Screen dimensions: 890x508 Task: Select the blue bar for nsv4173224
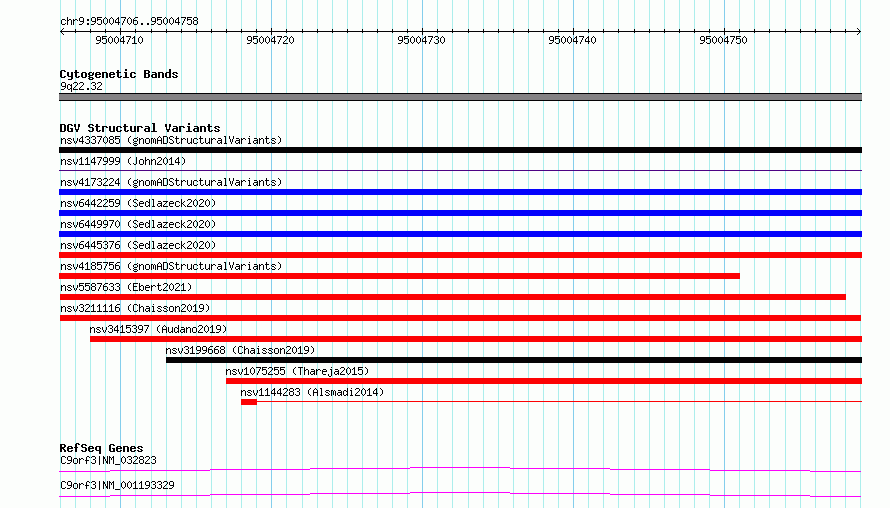(x=460, y=192)
